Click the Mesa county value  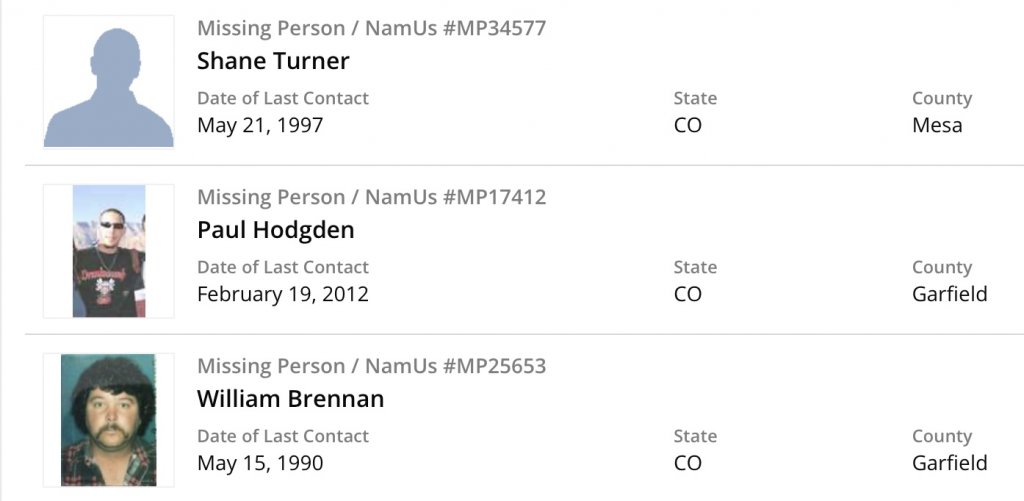tap(937, 125)
